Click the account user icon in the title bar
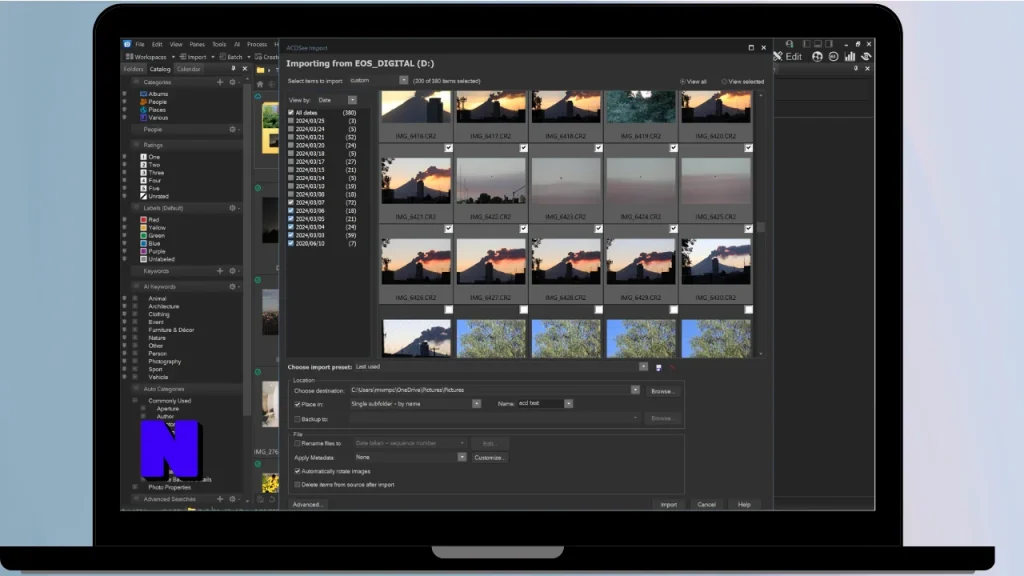This screenshot has height=576, width=1024. click(789, 44)
